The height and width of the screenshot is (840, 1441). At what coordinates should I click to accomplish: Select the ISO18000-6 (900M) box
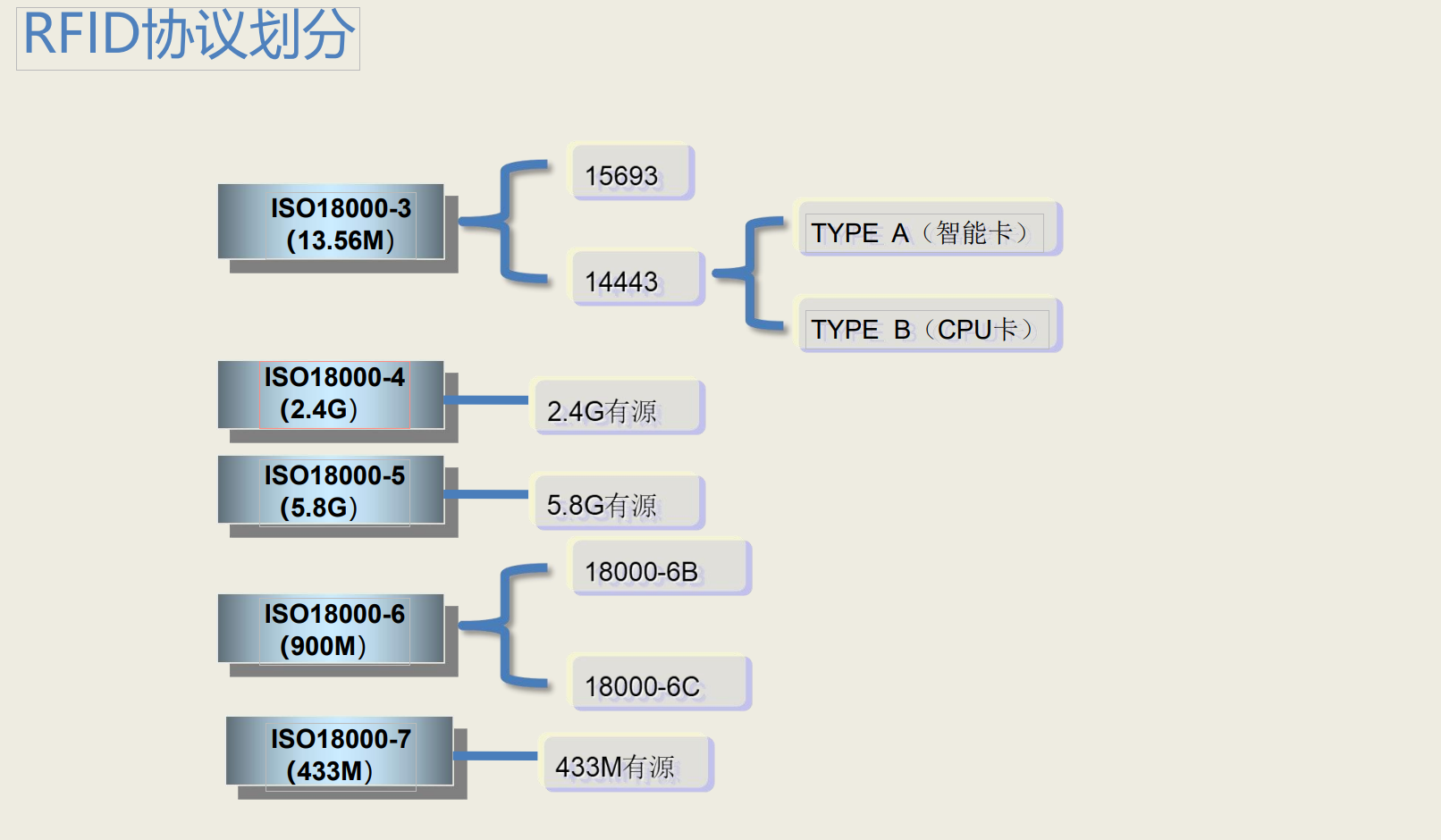tap(332, 629)
